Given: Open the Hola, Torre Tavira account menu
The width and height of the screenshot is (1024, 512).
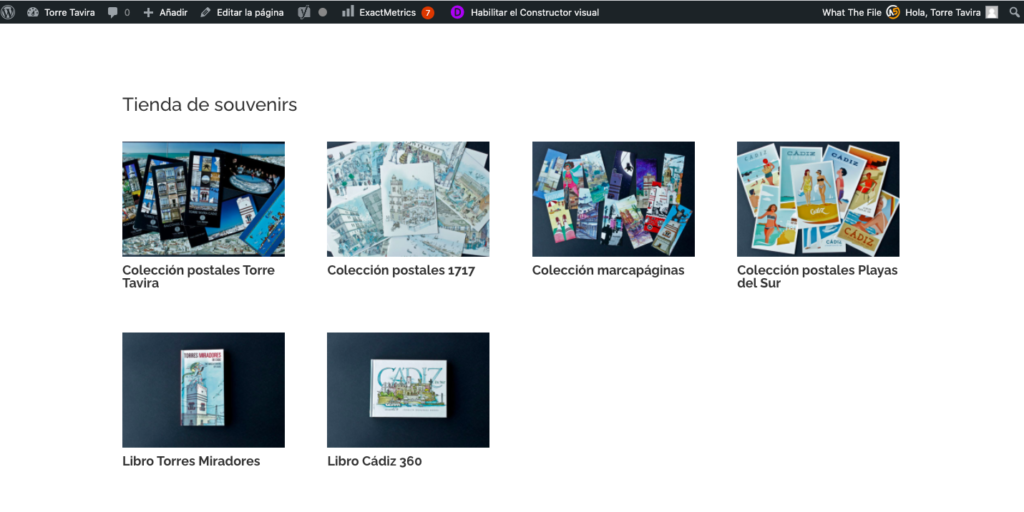Looking at the screenshot, I should pyautogui.click(x=942, y=12).
